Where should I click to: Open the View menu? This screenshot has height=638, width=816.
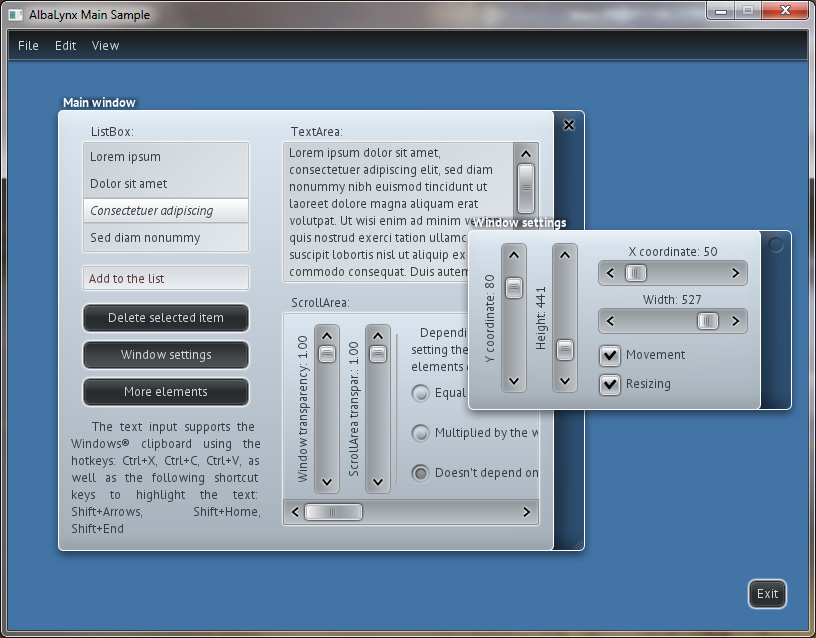[x=105, y=45]
